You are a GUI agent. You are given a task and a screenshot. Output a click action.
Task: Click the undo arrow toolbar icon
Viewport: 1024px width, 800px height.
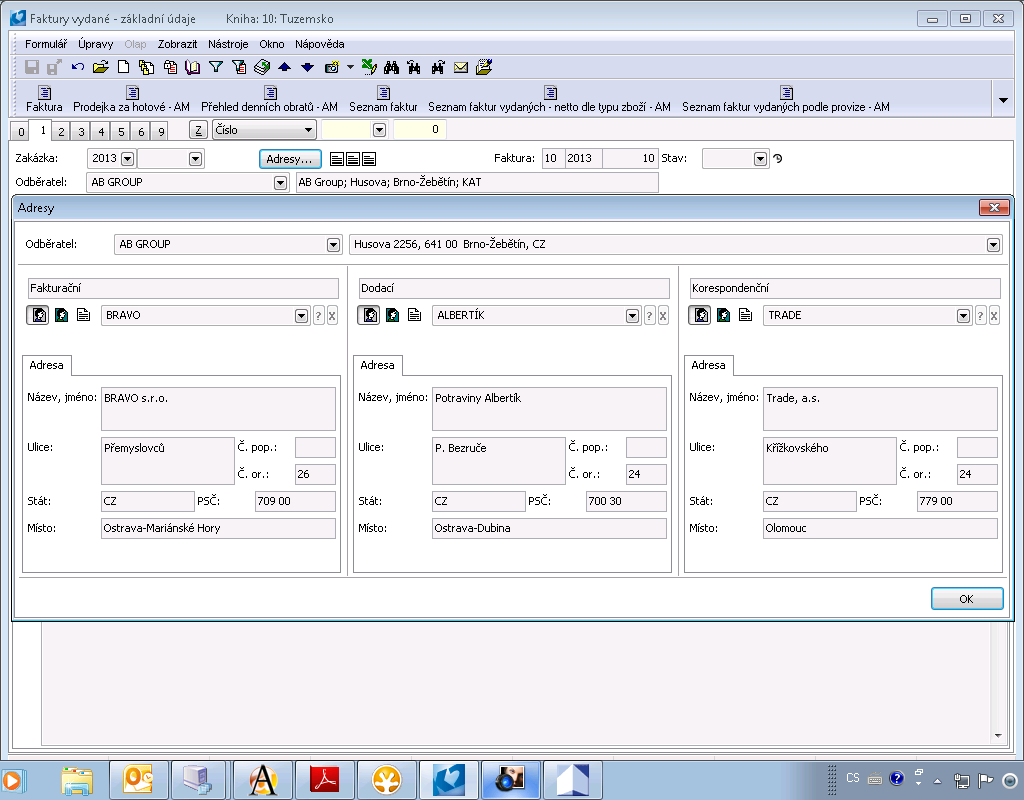pos(78,67)
